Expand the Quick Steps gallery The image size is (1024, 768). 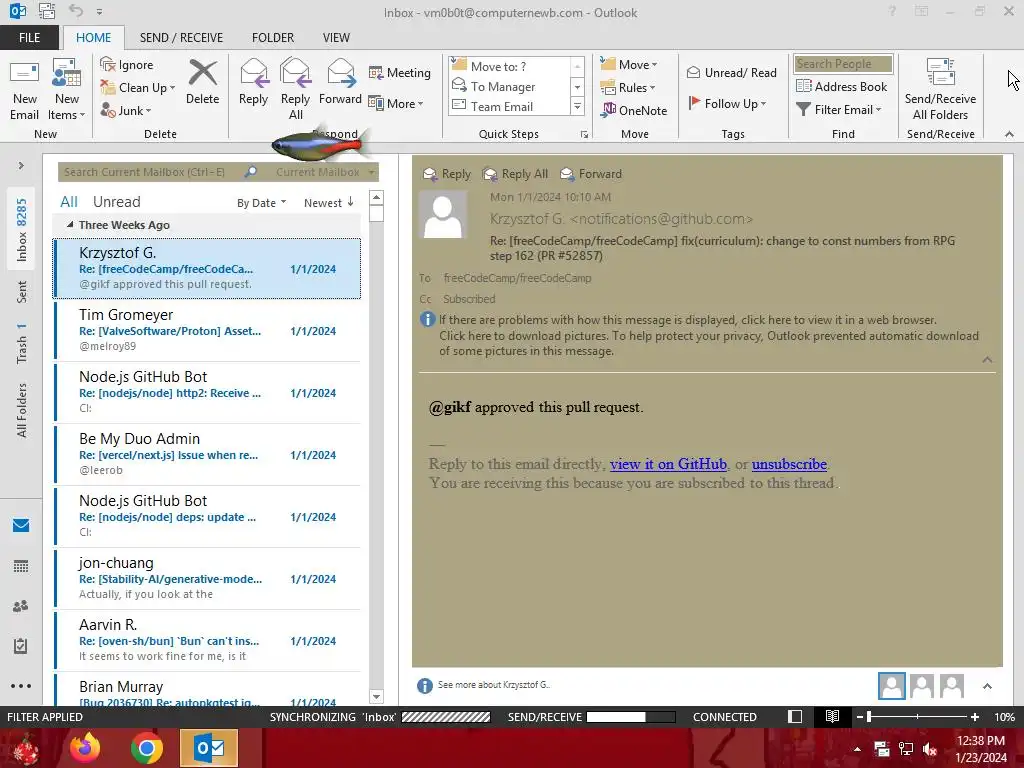(x=577, y=106)
